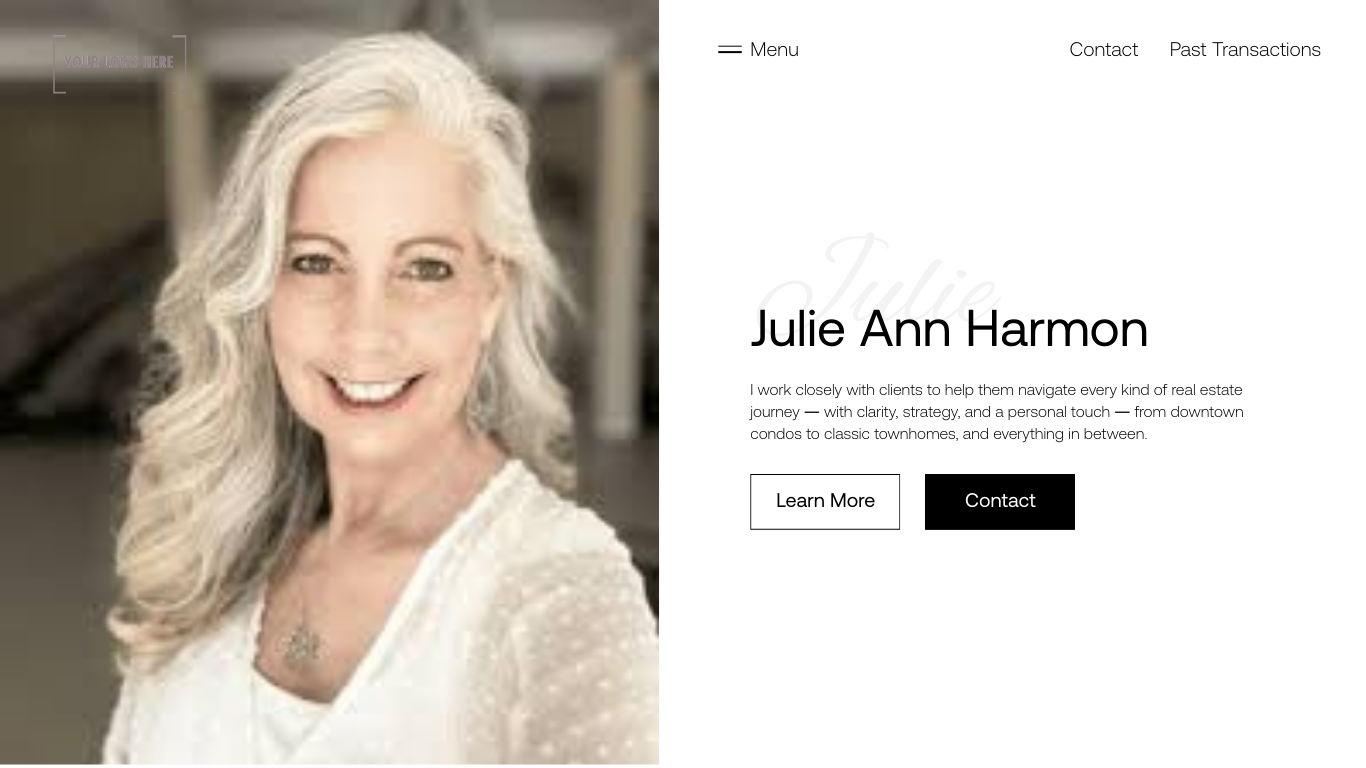Click the word "Learn" on outlined button
This screenshot has width=1366, height=768.
pos(800,500)
